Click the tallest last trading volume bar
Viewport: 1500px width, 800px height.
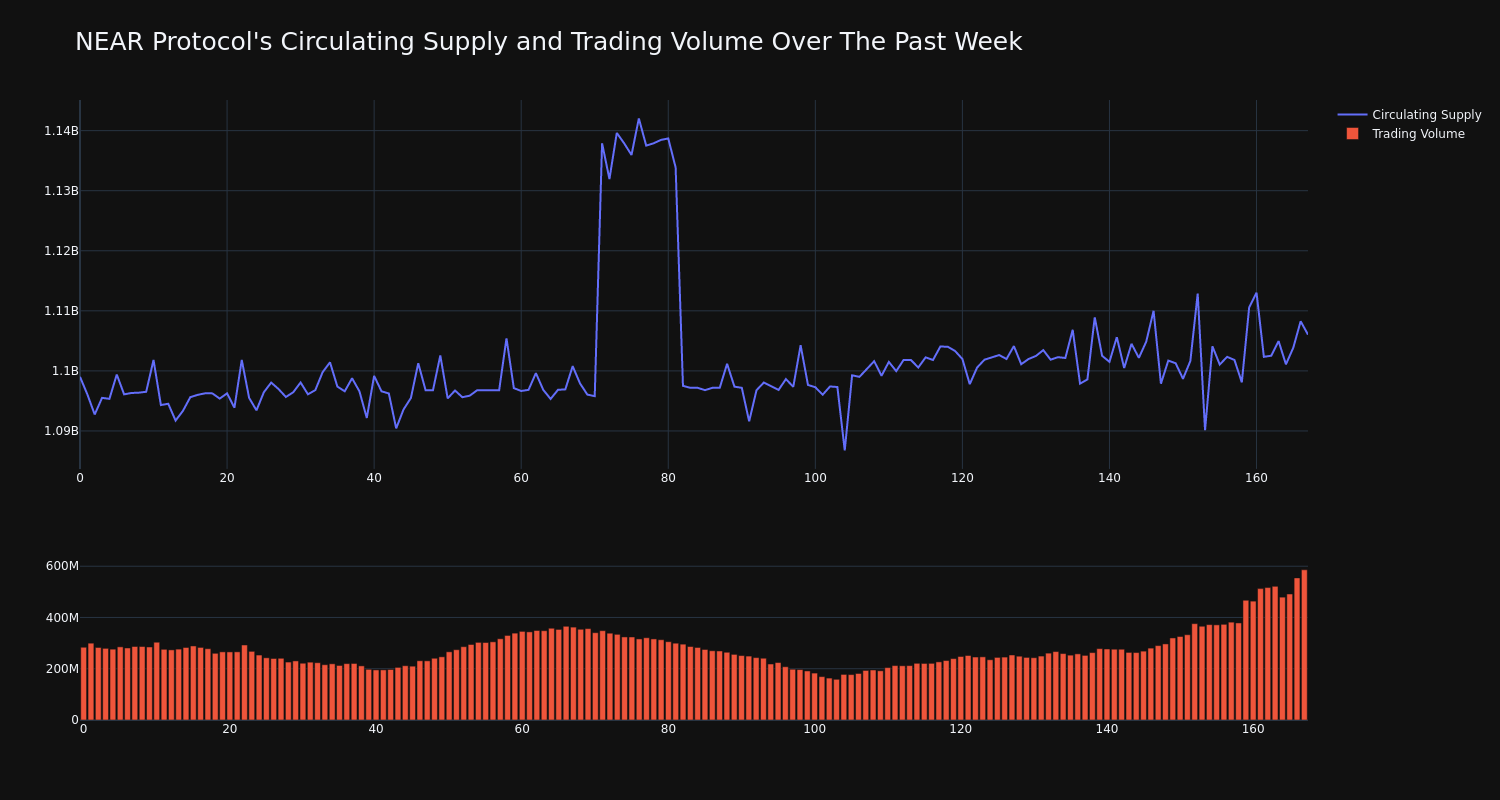coord(1304,645)
